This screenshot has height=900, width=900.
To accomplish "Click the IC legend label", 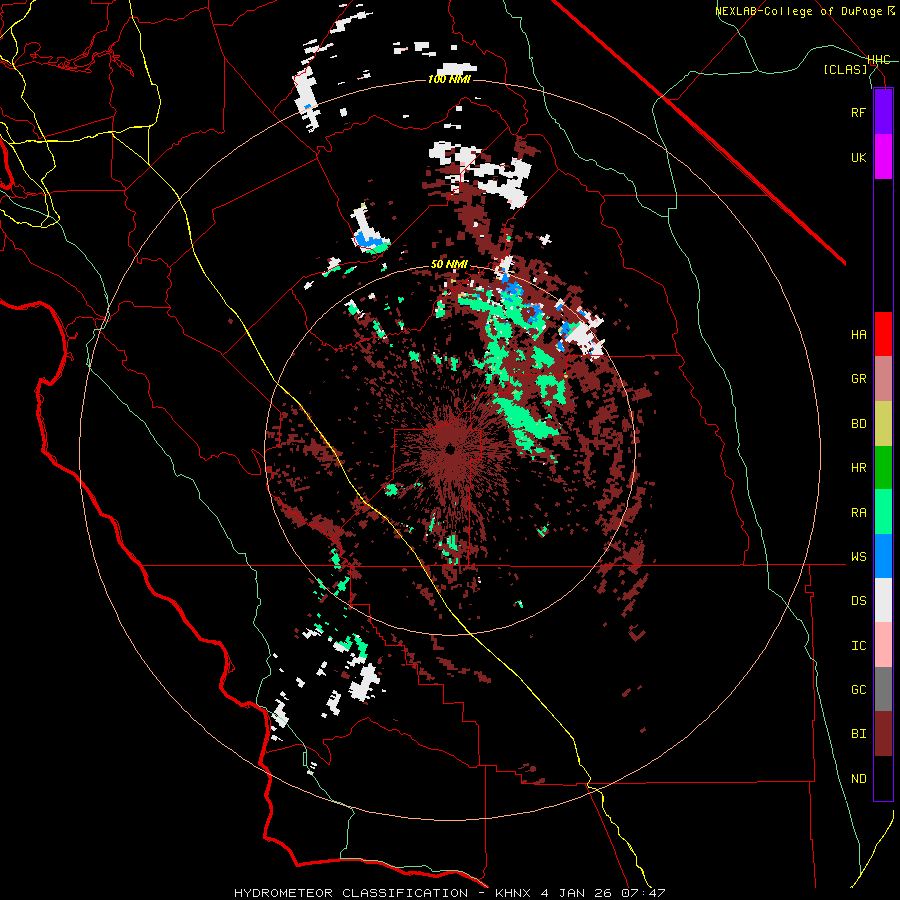I will click(x=858, y=646).
